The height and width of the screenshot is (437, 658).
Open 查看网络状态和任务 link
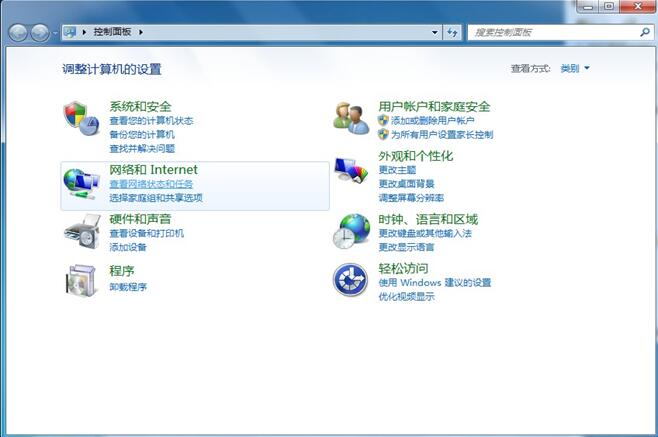point(151,184)
